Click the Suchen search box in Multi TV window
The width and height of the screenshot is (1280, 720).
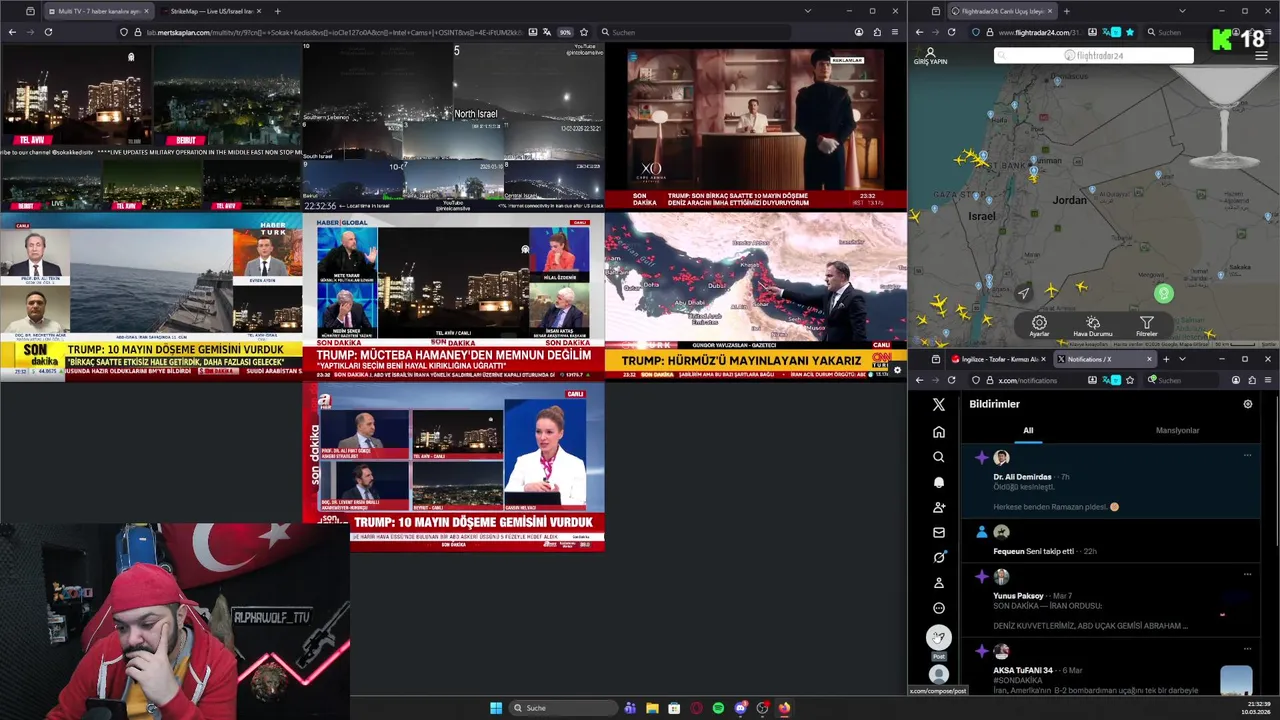click(x=695, y=32)
